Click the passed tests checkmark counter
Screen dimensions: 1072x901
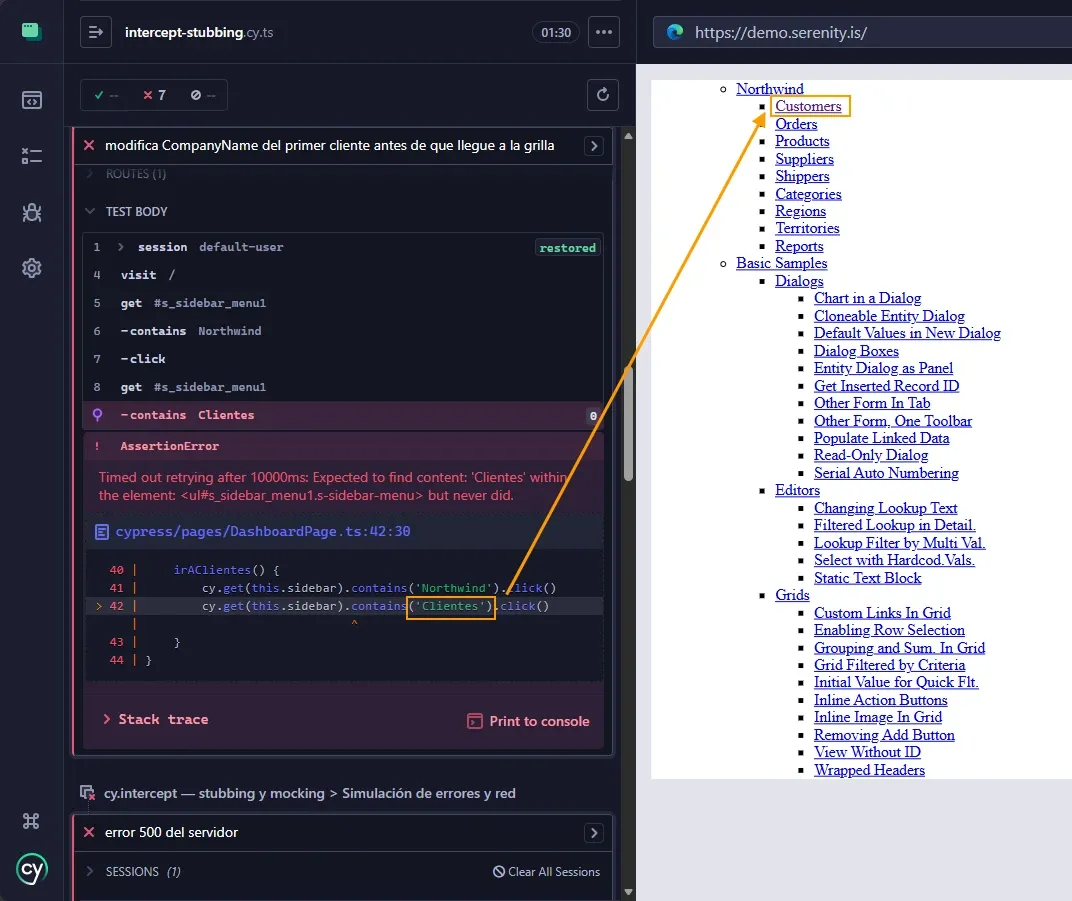[106, 95]
